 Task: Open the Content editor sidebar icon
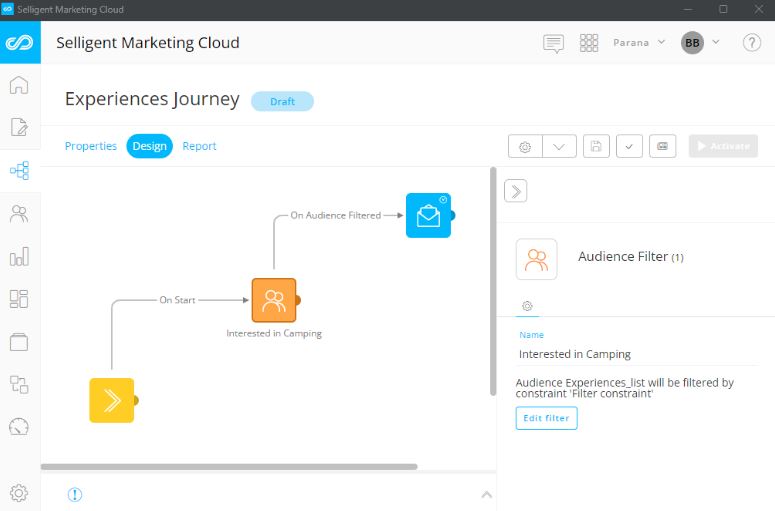point(19,127)
